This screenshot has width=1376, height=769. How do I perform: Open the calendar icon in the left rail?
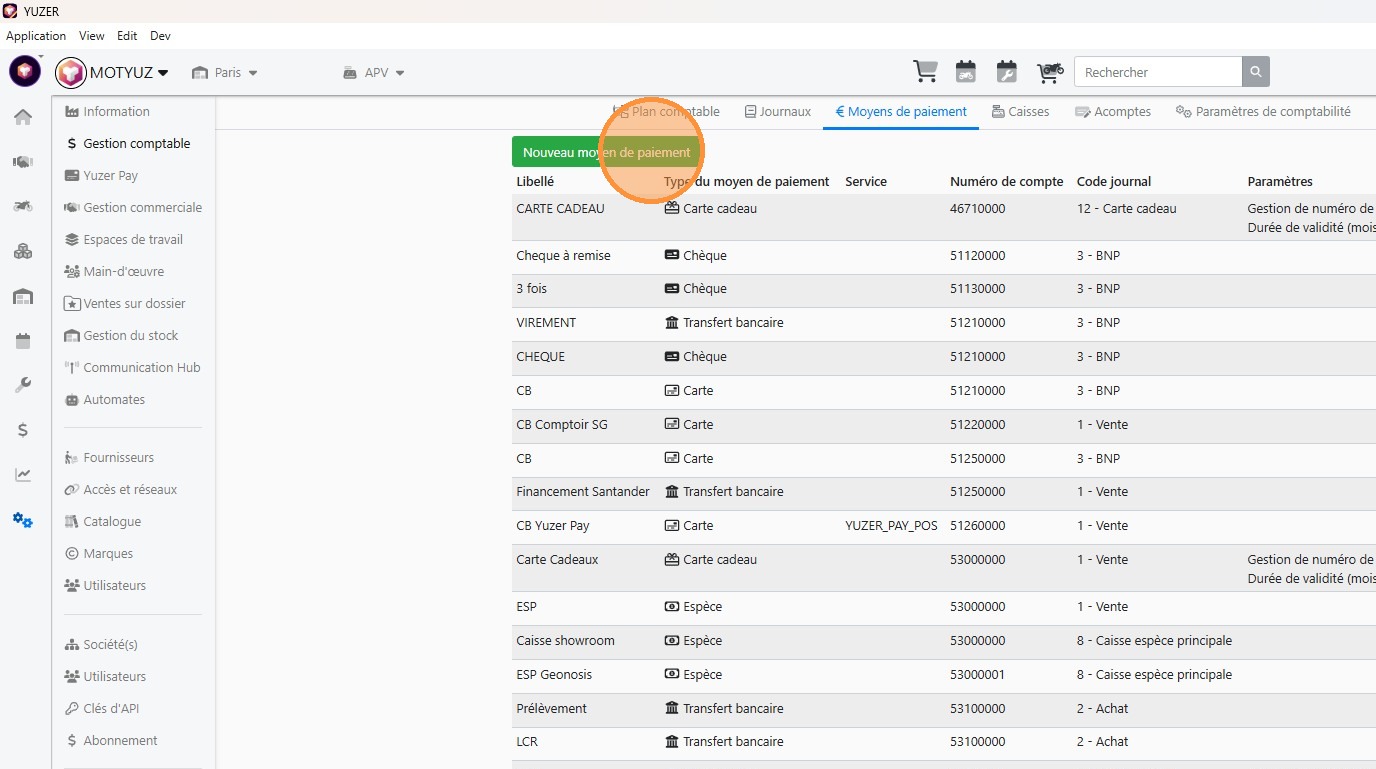point(23,341)
